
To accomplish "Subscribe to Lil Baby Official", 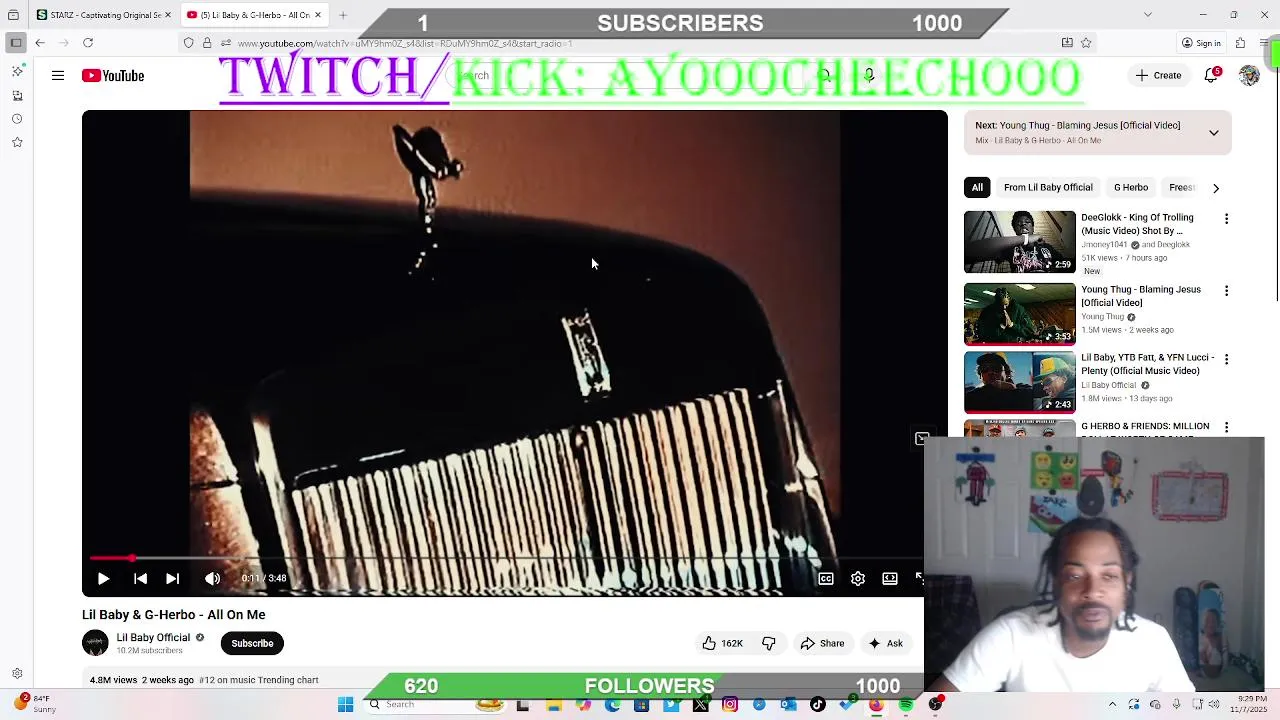I will coord(252,643).
